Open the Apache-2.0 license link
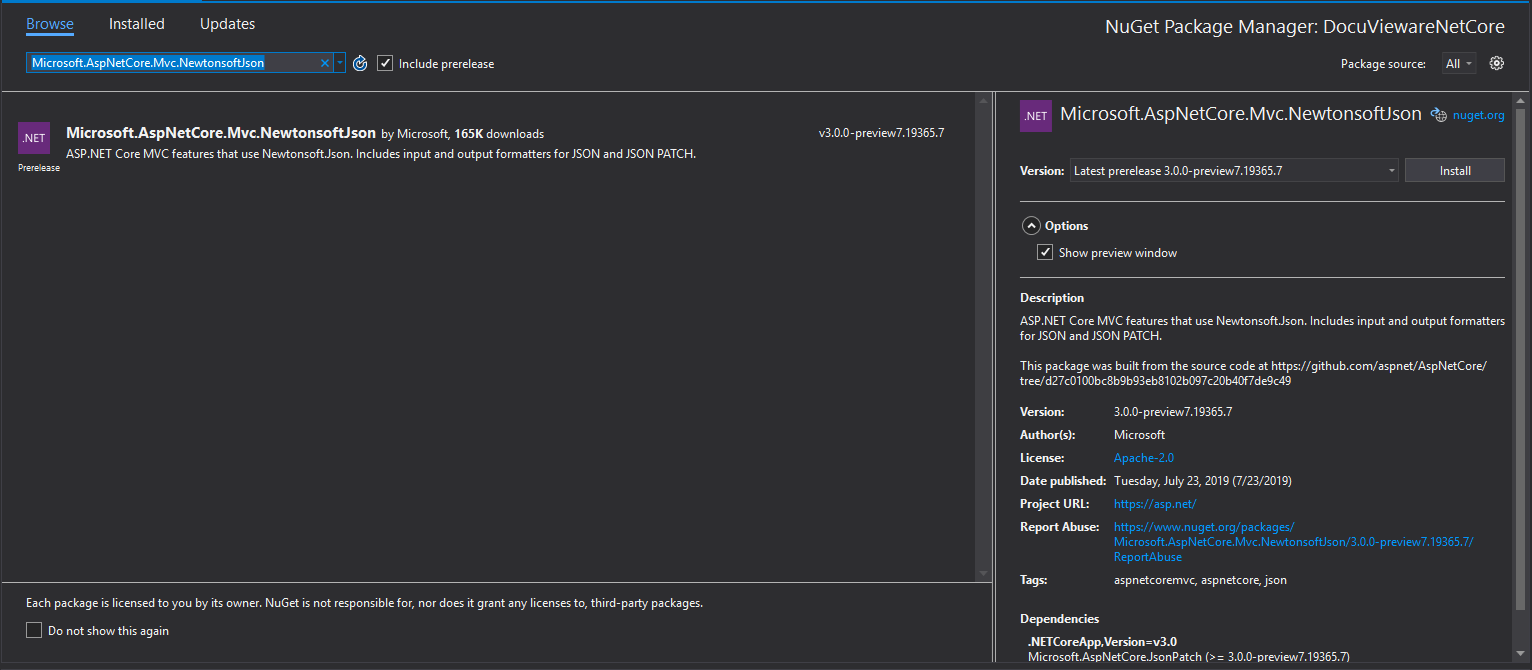 [1143, 457]
